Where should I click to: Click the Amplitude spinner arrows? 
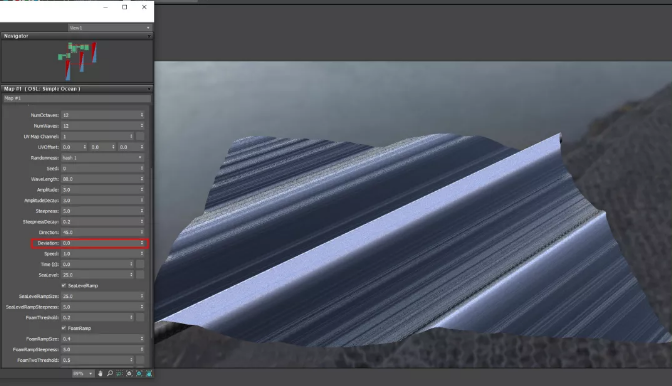[x=142, y=190]
